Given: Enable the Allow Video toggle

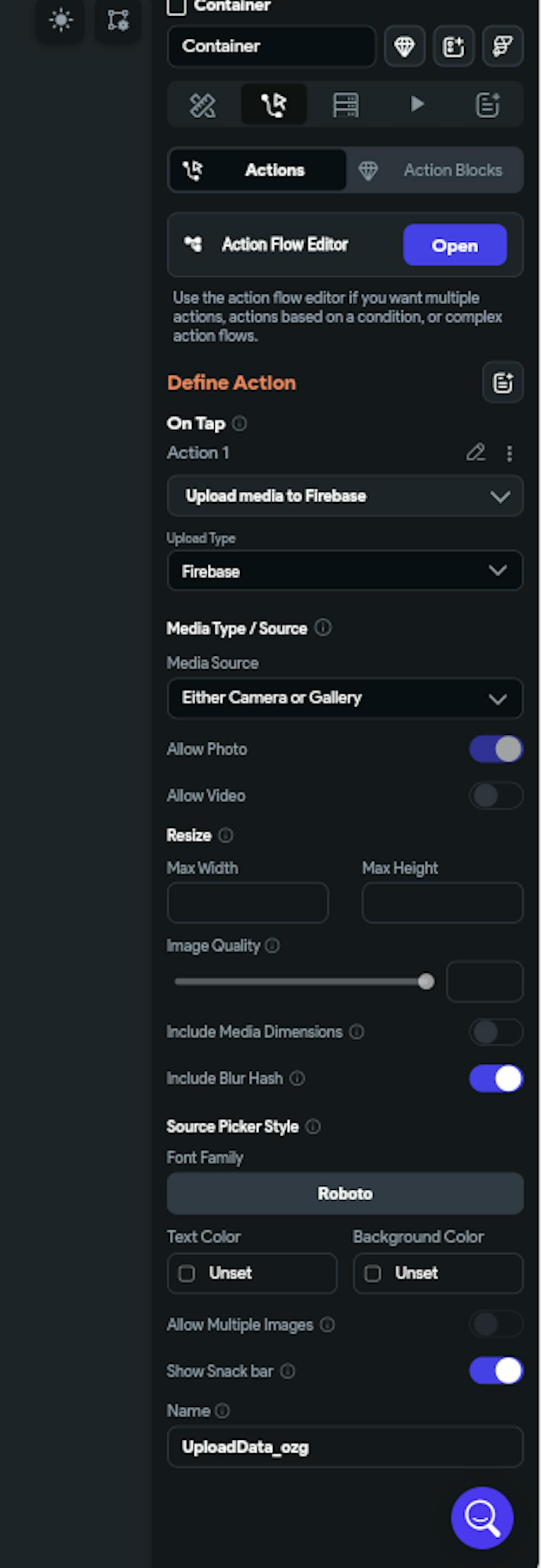Looking at the screenshot, I should pos(496,795).
